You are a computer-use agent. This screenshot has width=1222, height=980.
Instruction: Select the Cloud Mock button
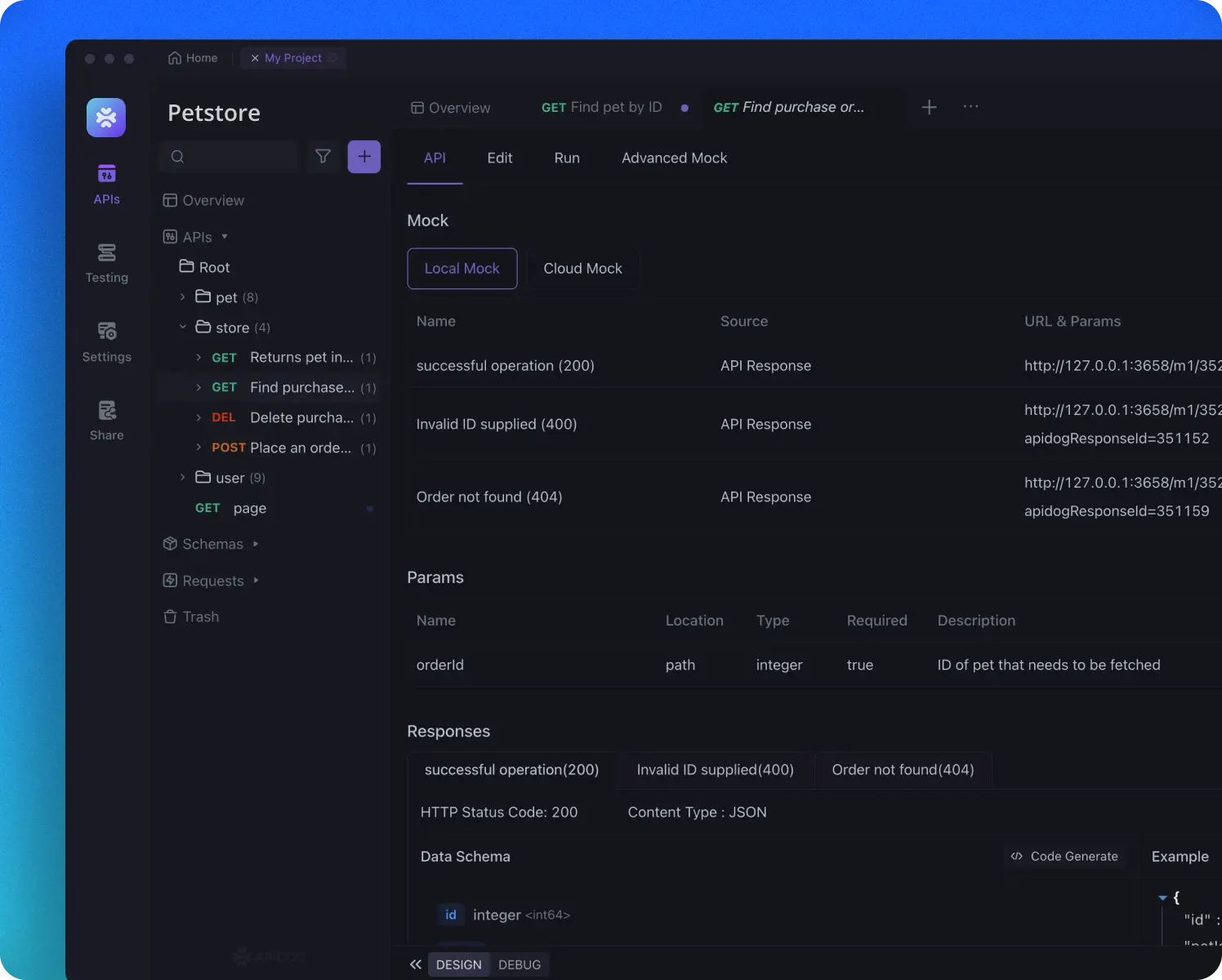(x=583, y=269)
